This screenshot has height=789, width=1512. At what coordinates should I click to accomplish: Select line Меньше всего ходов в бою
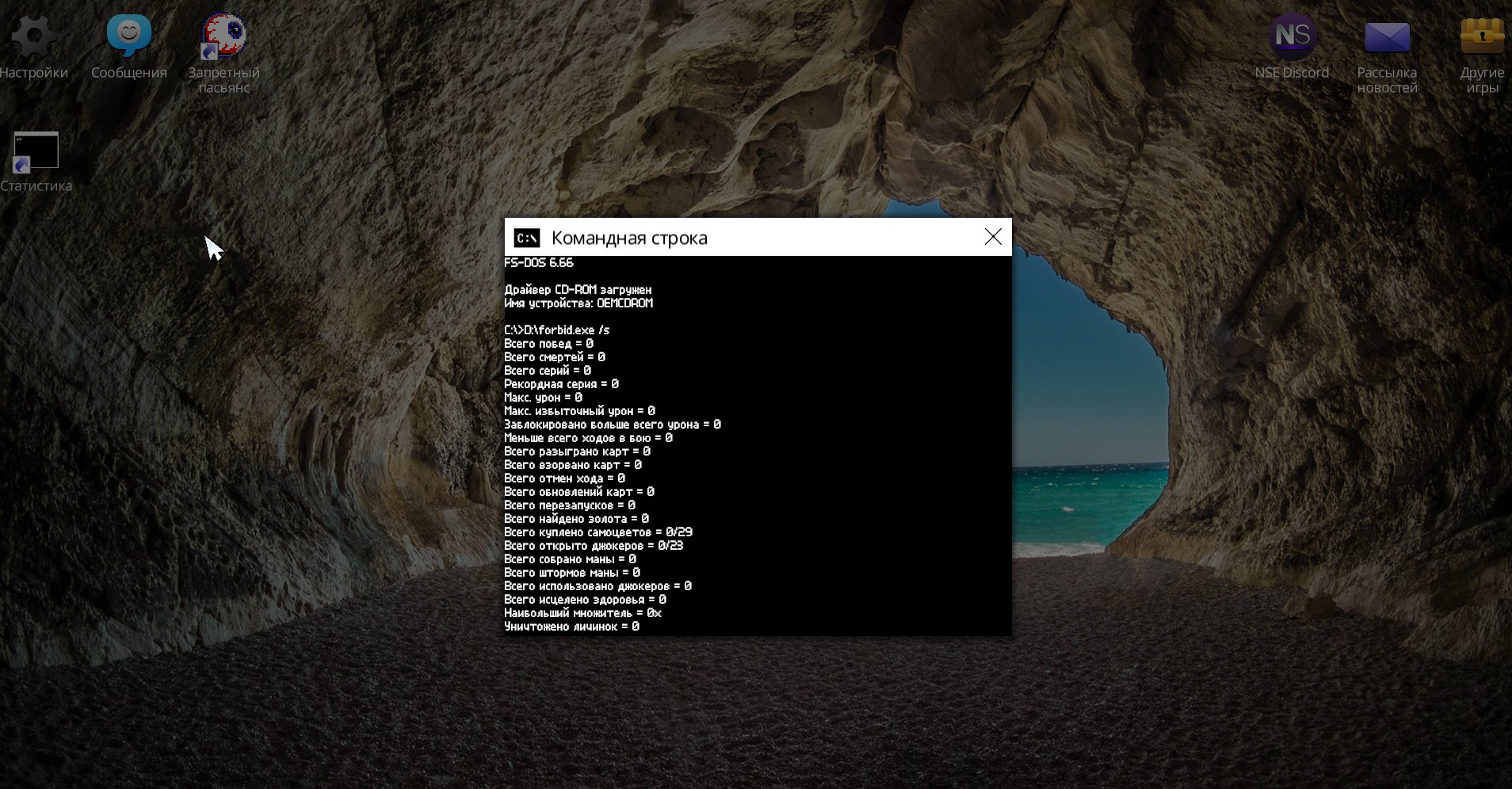pos(589,438)
